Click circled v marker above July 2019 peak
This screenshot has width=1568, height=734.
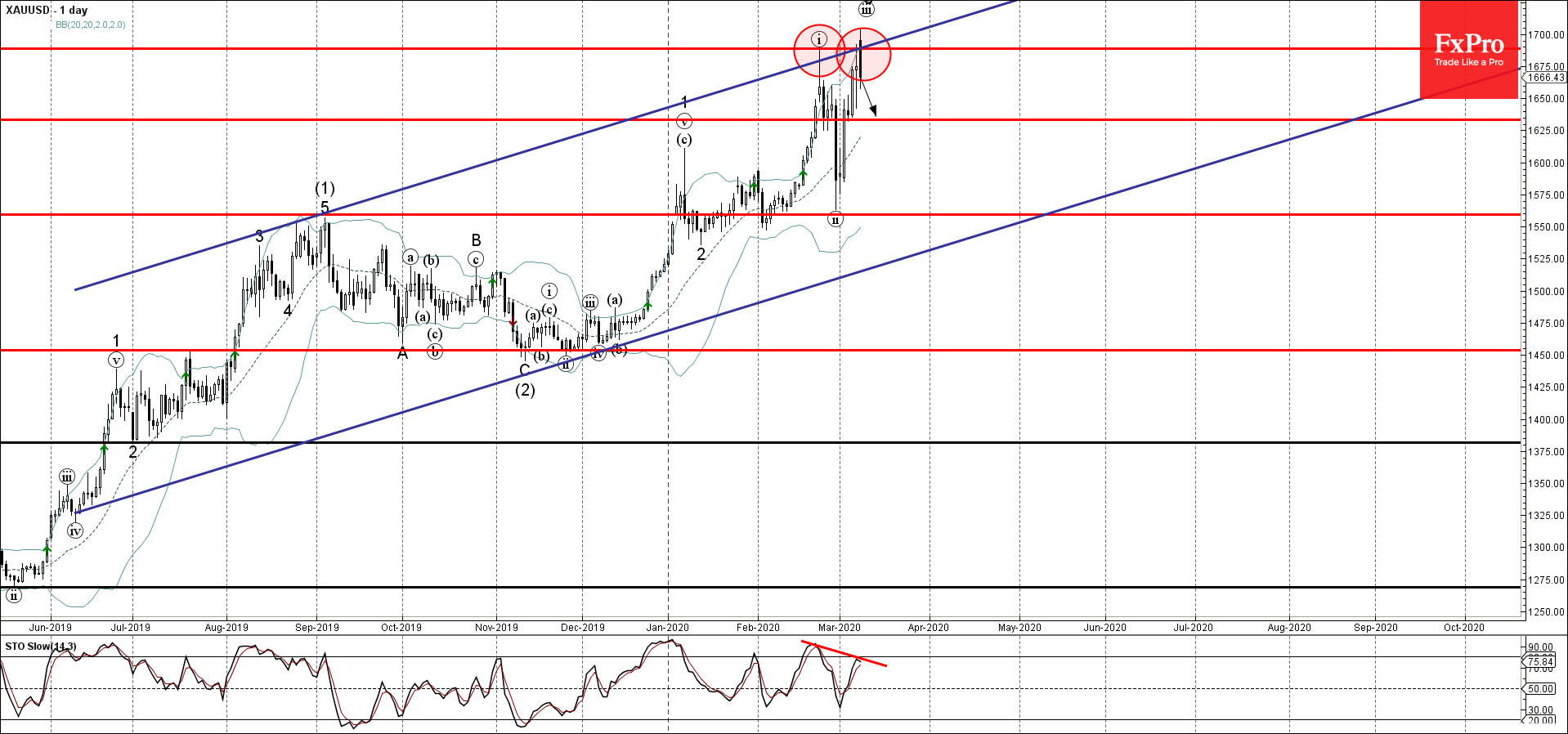click(116, 360)
